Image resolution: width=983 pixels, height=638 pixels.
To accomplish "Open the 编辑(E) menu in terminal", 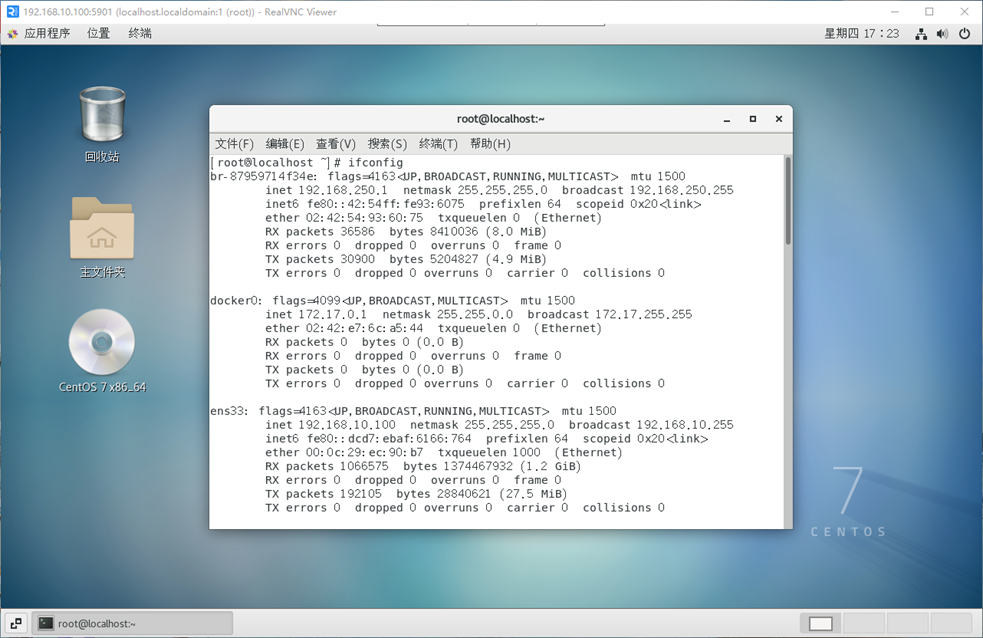I will coord(285,144).
